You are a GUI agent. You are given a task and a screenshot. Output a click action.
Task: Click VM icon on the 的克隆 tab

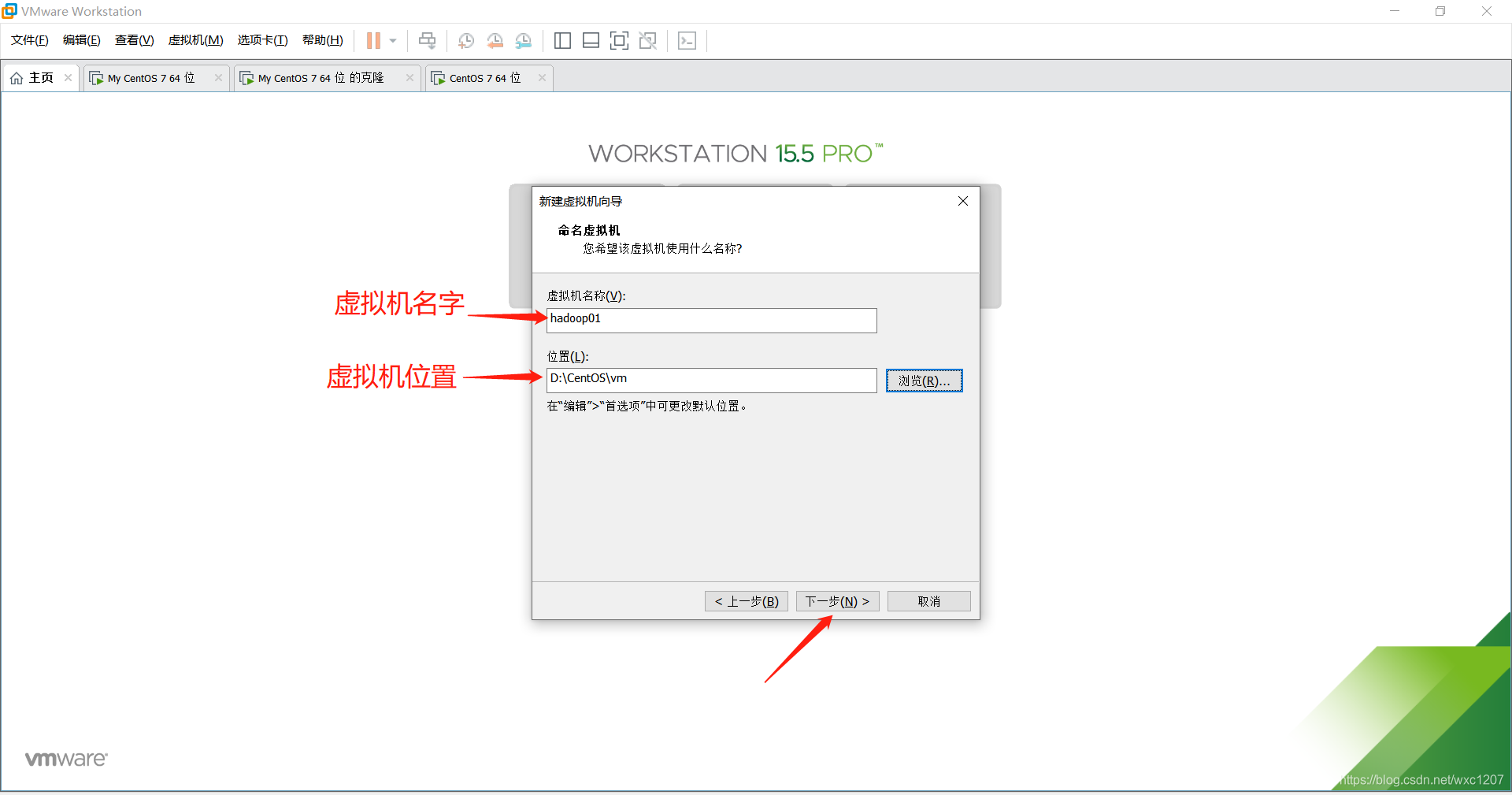246,78
